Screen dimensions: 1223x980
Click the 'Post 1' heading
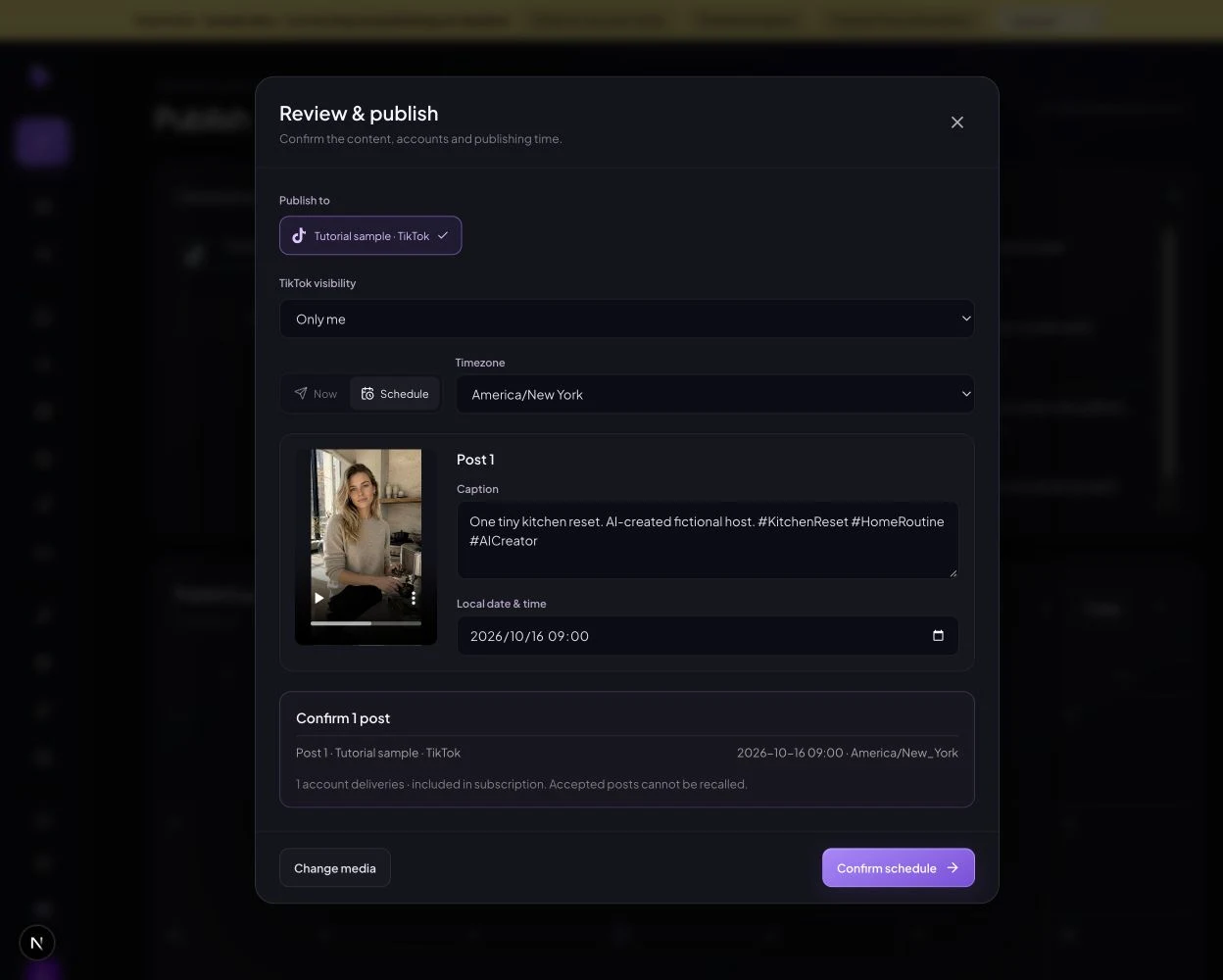[475, 460]
